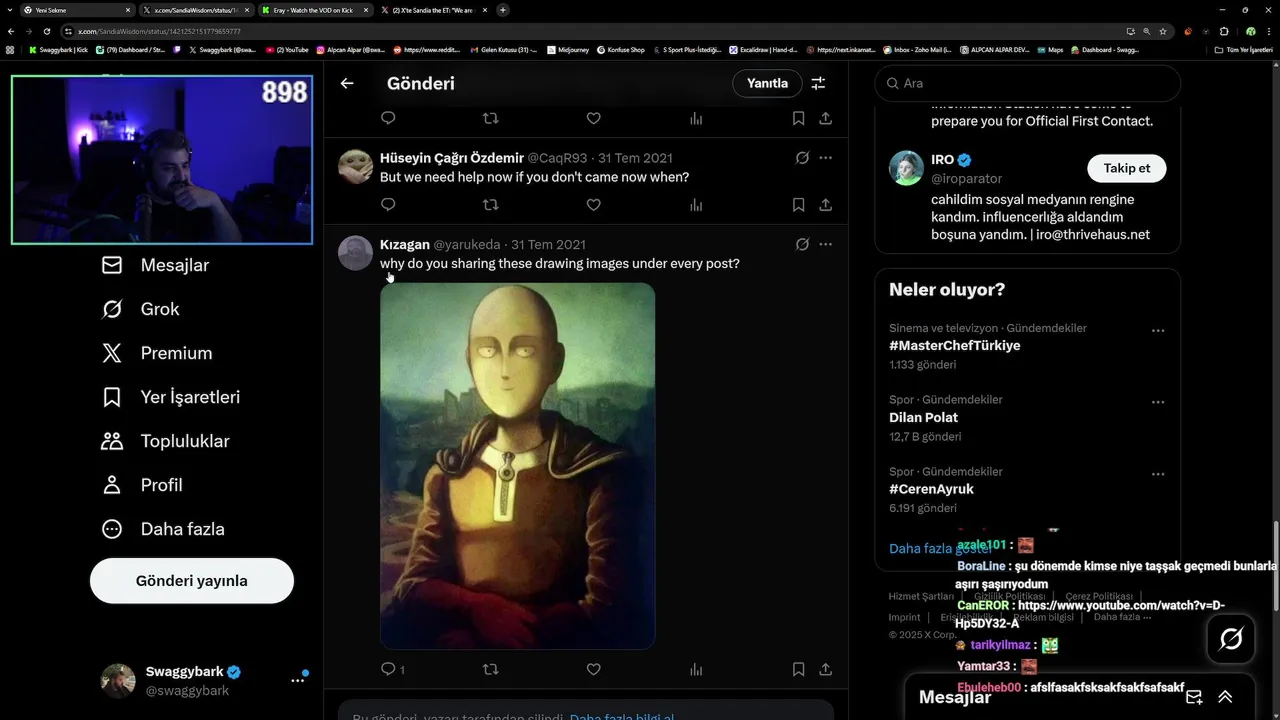This screenshot has height=720, width=1280.
Task: View analytics for Kızagan's comment
Action: tap(696, 669)
